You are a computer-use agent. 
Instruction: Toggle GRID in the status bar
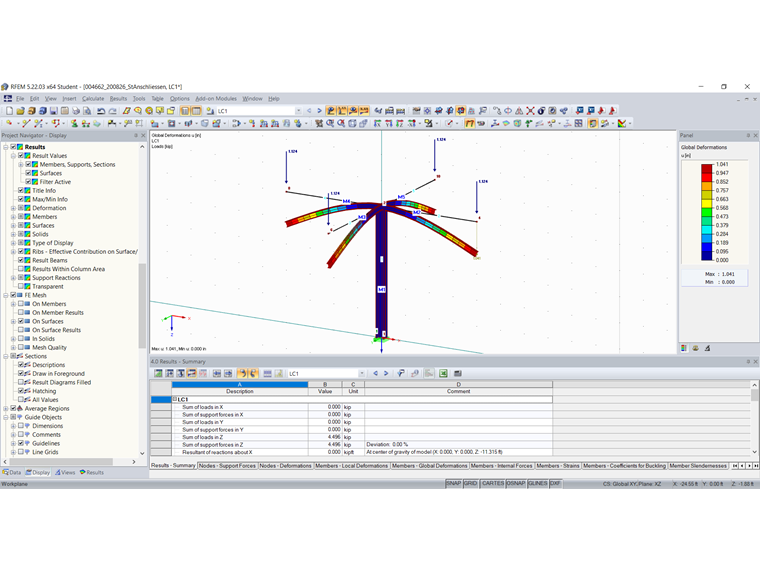click(x=471, y=484)
